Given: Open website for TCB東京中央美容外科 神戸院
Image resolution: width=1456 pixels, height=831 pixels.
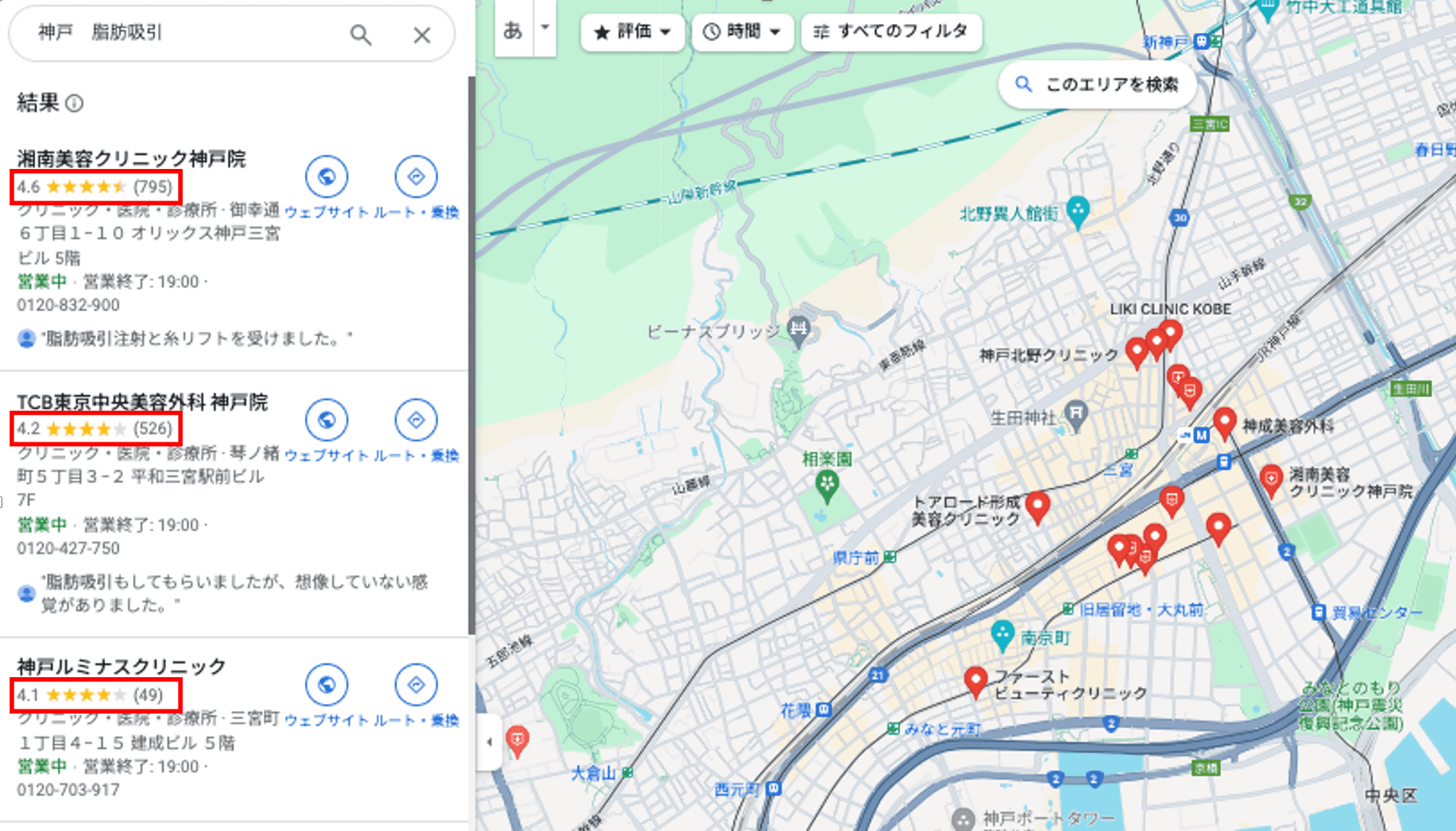Looking at the screenshot, I should tap(326, 420).
